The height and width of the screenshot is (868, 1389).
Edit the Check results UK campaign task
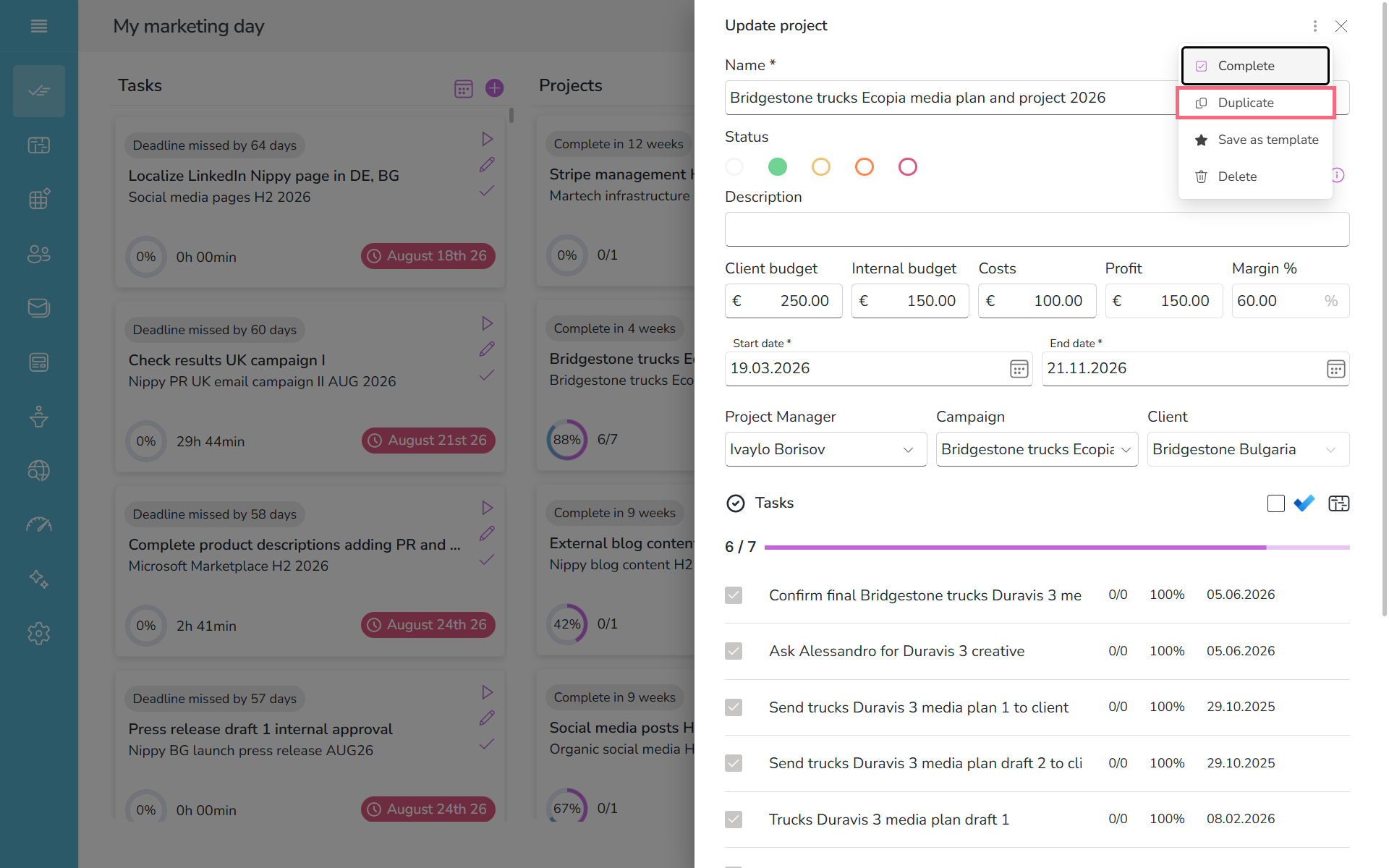coord(487,349)
